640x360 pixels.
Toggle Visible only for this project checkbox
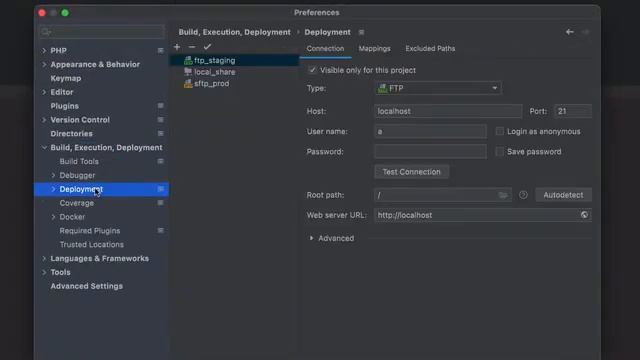312,70
